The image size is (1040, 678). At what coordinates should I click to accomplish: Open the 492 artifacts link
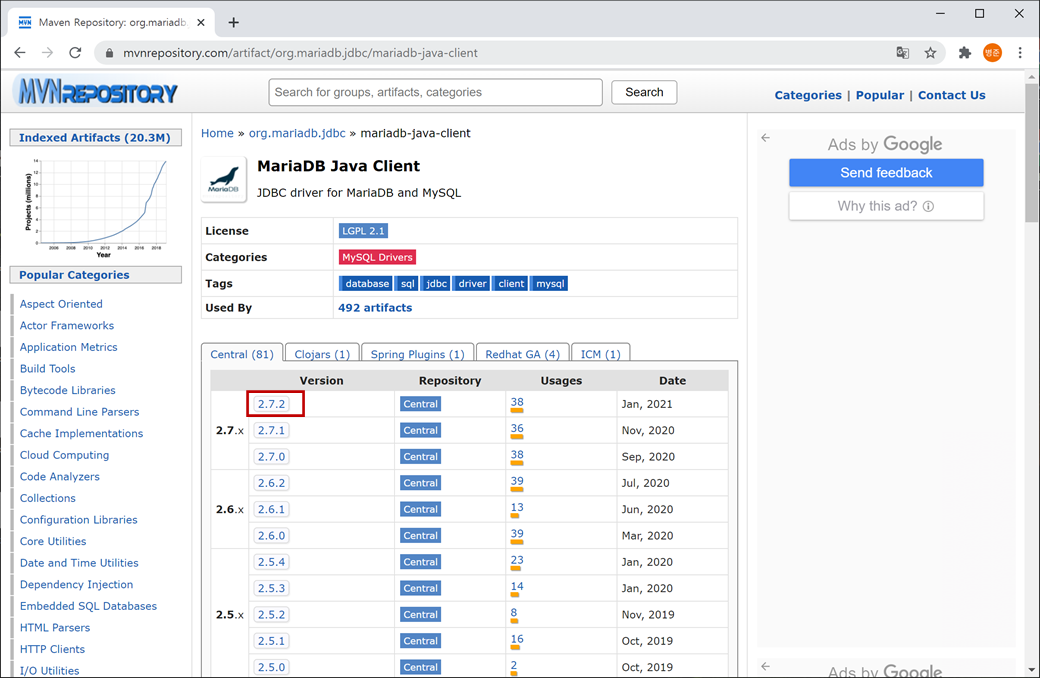coord(375,308)
